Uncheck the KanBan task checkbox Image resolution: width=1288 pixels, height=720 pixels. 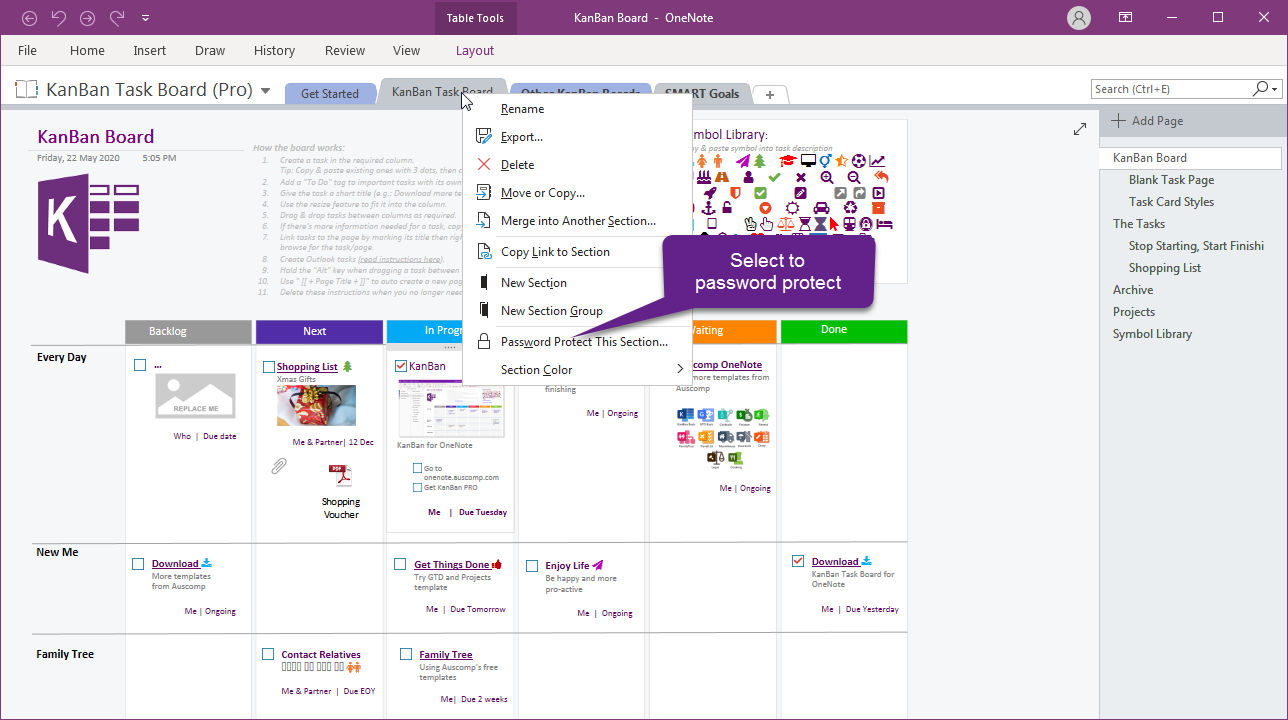tap(401, 366)
